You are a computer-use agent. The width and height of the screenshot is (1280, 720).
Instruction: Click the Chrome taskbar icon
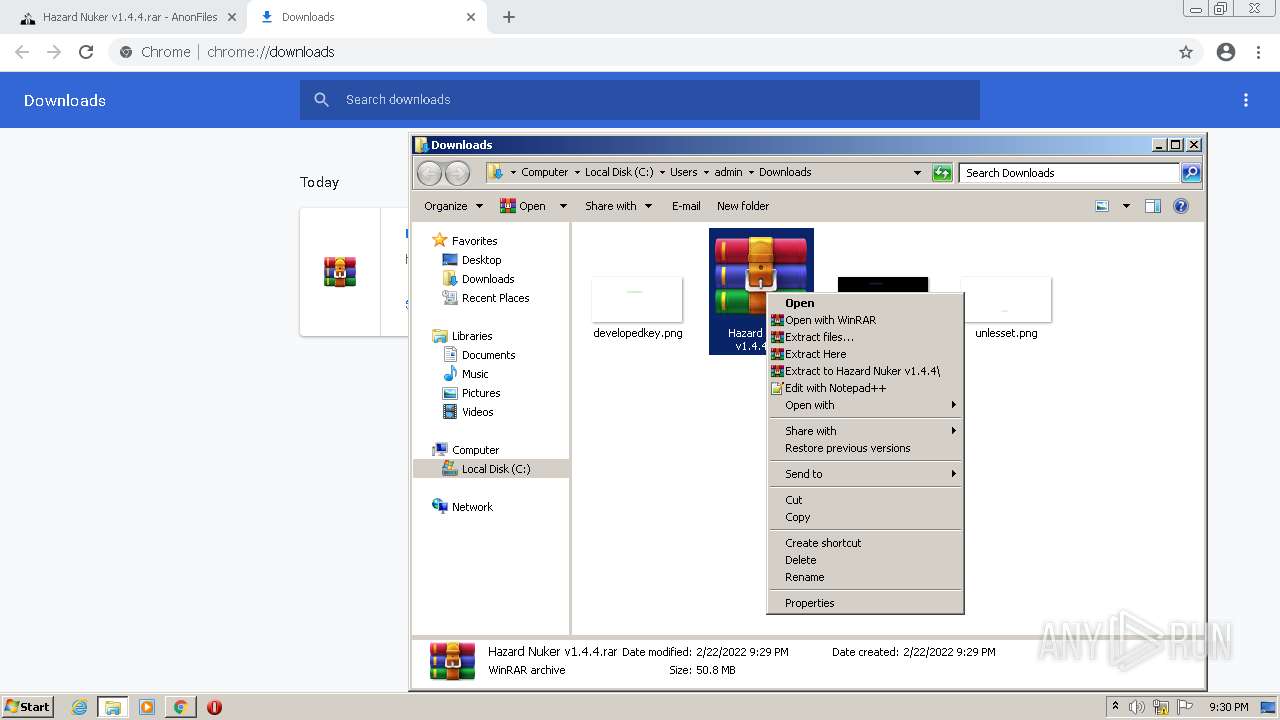pyautogui.click(x=180, y=707)
